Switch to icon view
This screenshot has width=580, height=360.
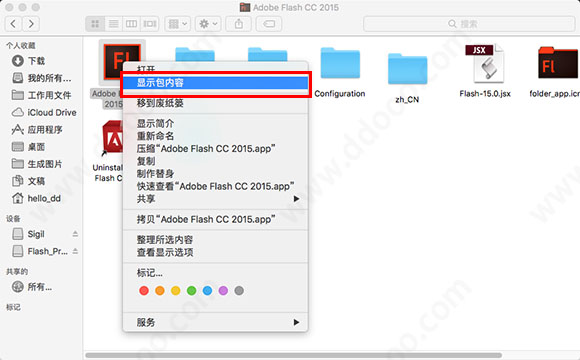pyautogui.click(x=95, y=24)
